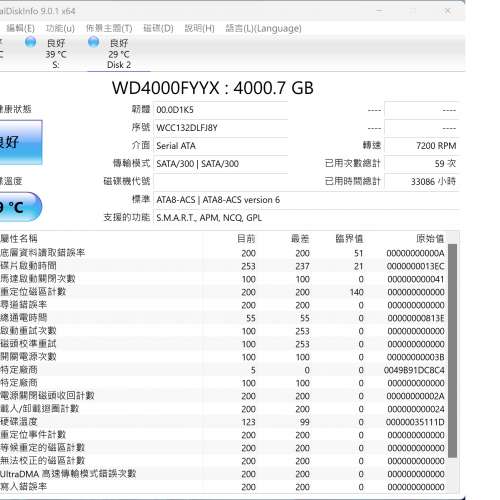Screen dimensions: 500x500
Task: Select the 底層資料讀取錯誤率 attribute row
Action: (223, 253)
